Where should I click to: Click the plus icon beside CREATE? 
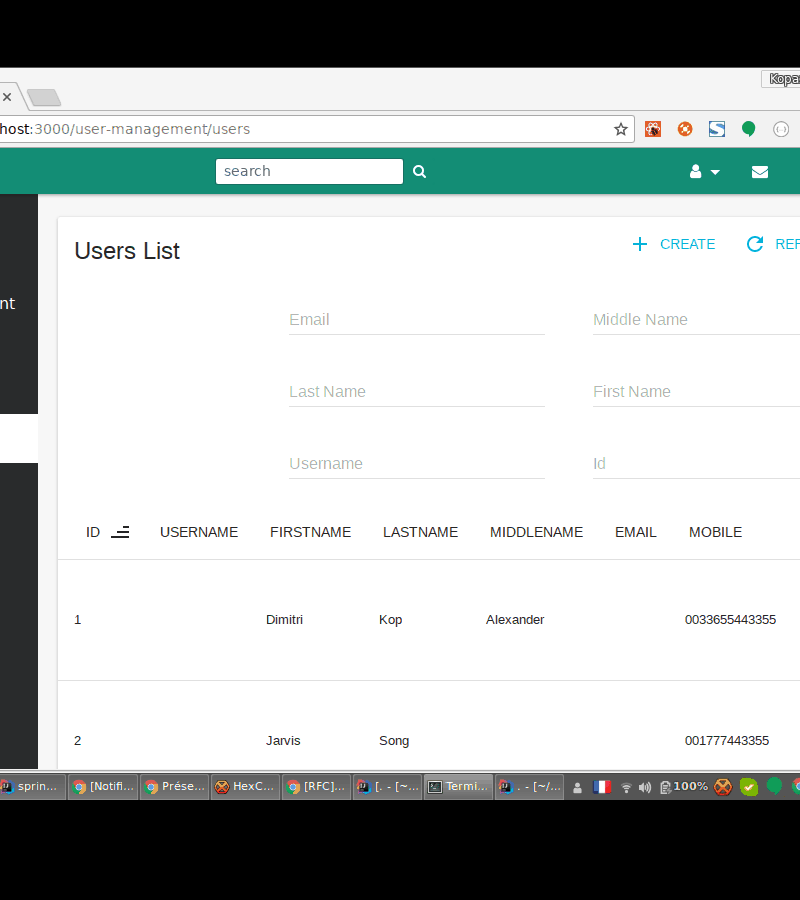640,244
